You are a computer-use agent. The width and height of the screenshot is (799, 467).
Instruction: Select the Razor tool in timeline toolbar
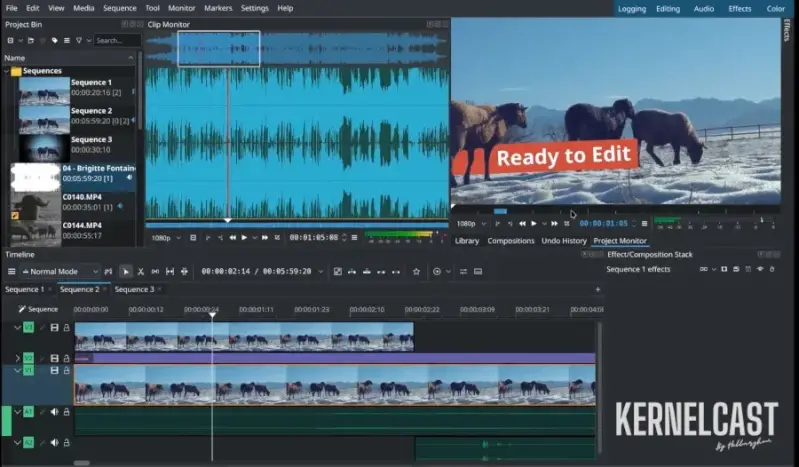pos(140,271)
